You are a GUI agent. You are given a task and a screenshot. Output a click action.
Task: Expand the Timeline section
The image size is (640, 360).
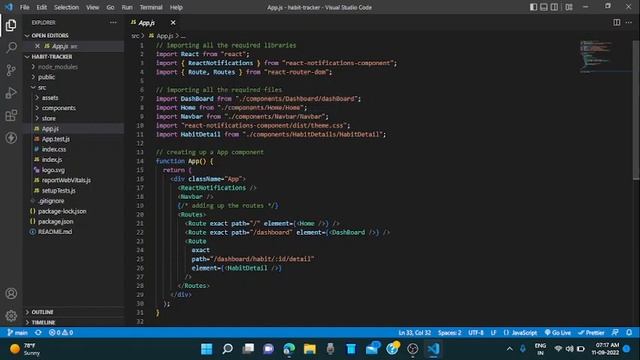coord(73,322)
